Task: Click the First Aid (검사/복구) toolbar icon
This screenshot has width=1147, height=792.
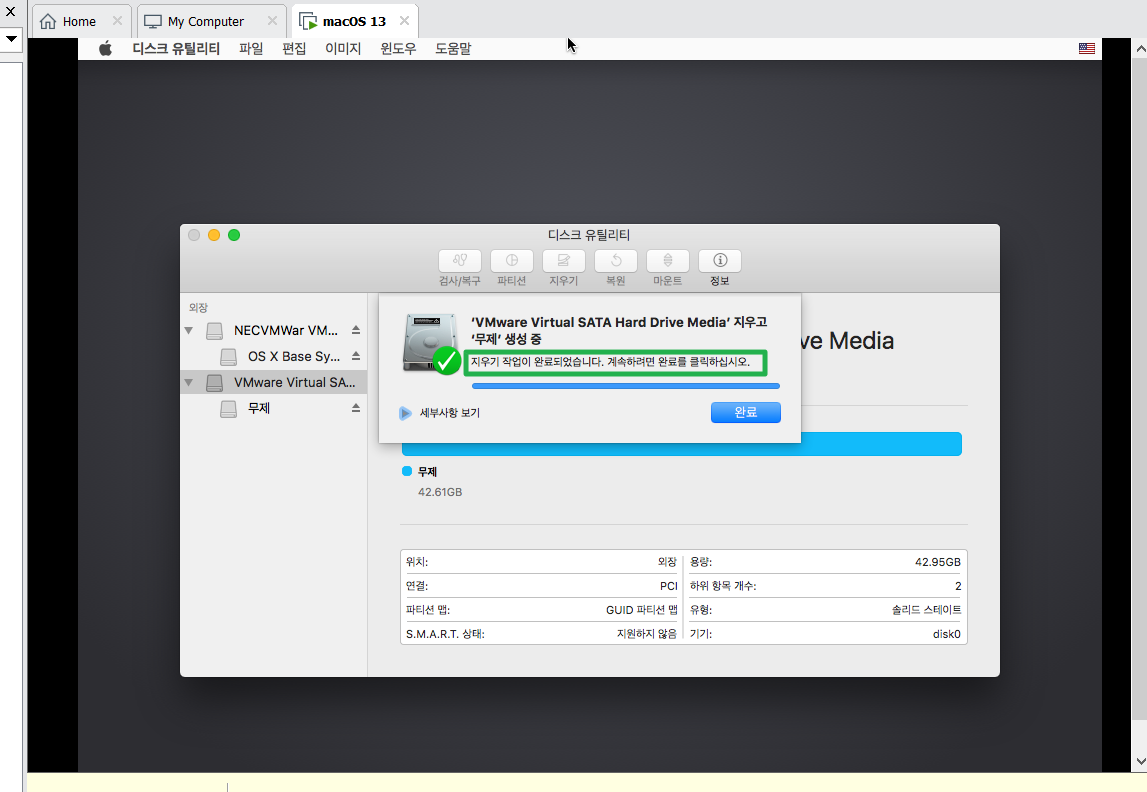Action: click(x=459, y=260)
